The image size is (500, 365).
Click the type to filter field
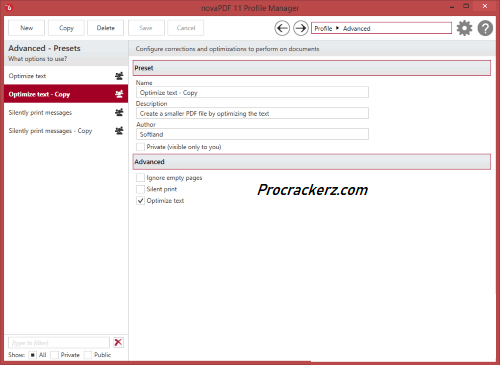[x=59, y=343]
